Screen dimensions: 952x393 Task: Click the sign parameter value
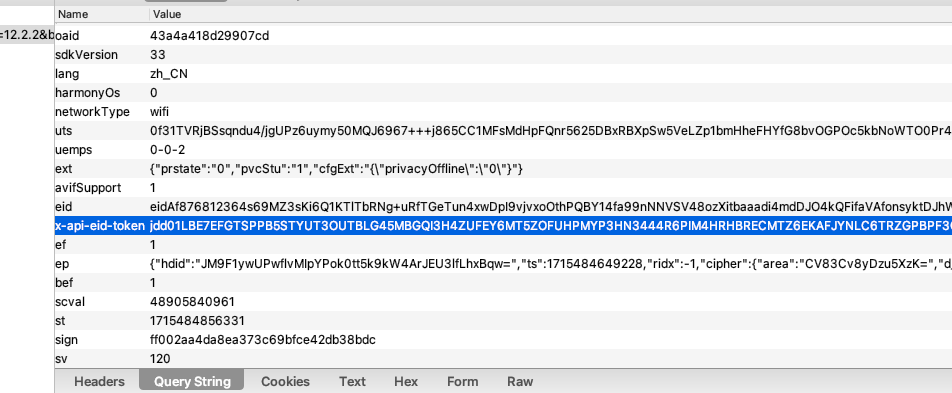(263, 340)
